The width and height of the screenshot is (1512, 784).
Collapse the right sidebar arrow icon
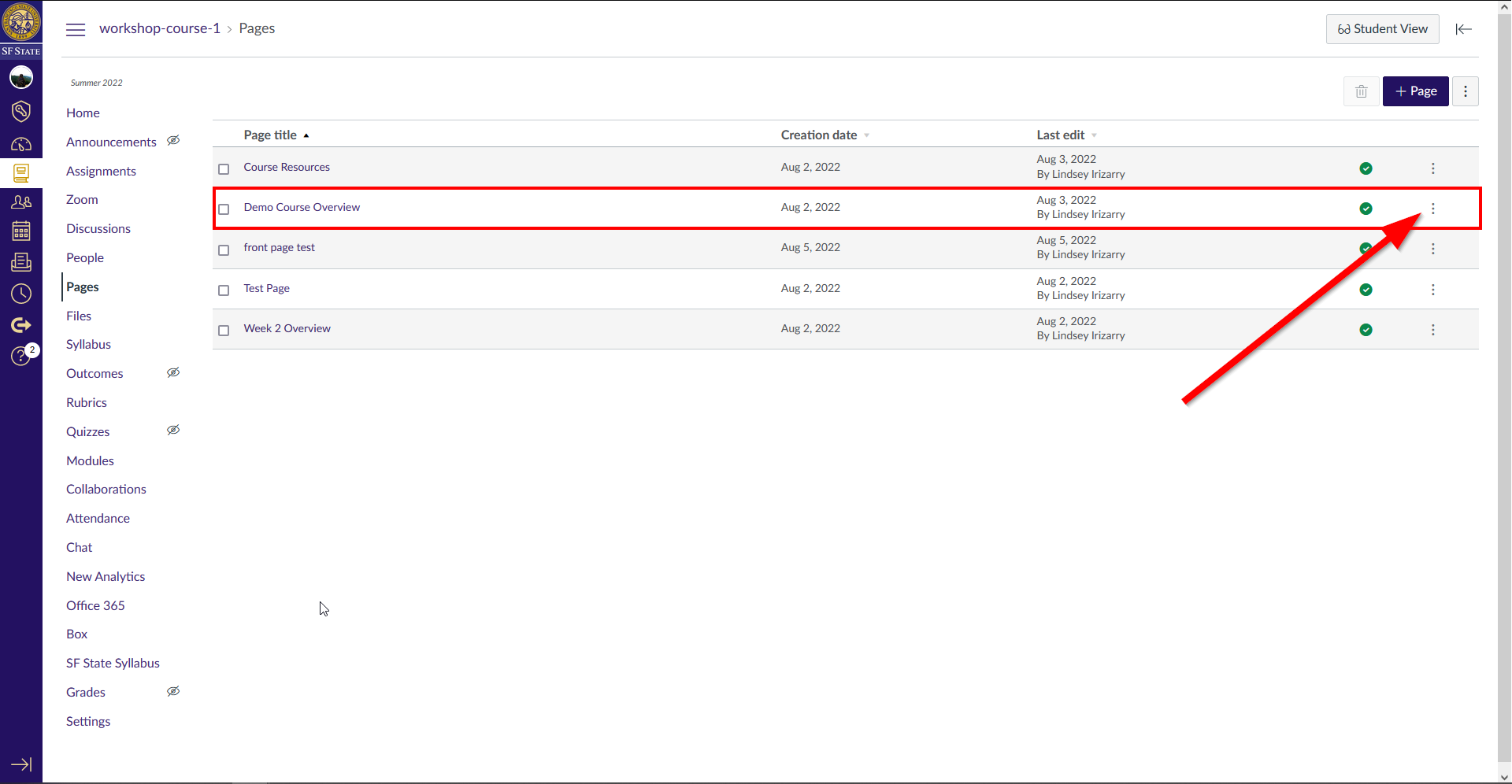point(1464,29)
